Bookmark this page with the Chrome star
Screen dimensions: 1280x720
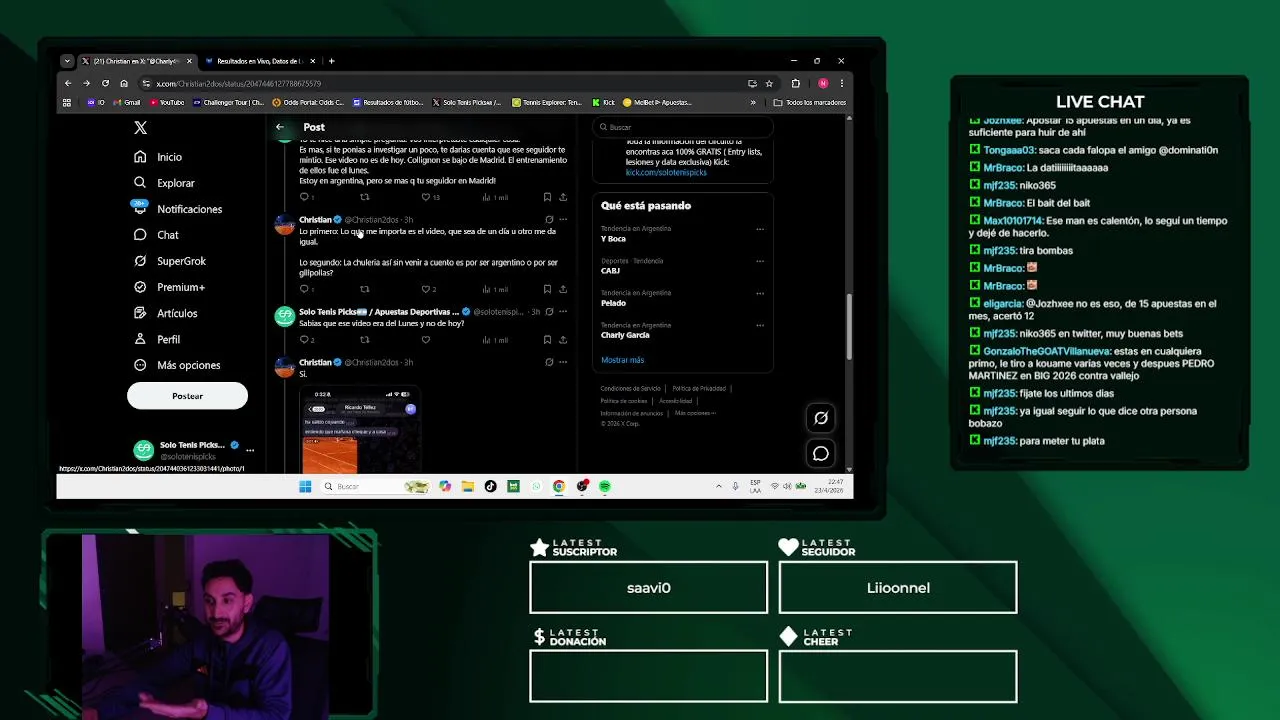[769, 84]
